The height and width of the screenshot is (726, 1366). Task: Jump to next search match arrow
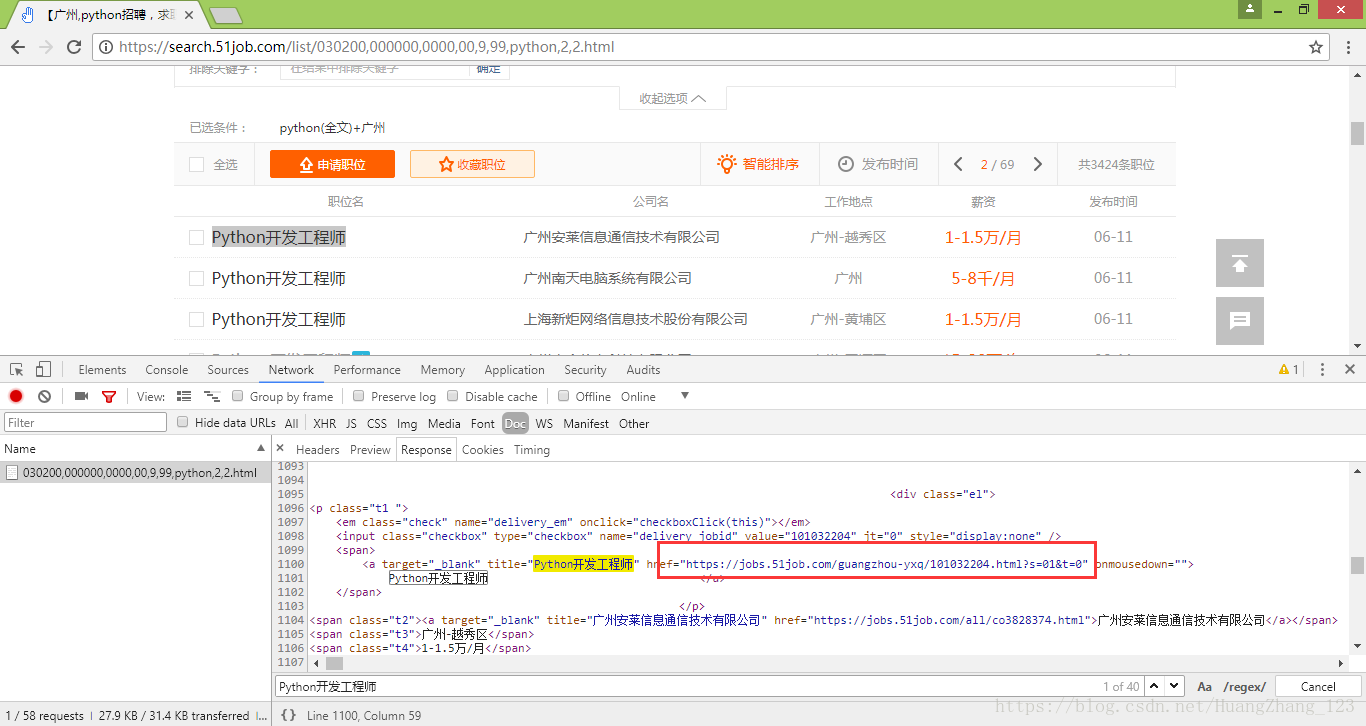pos(1174,686)
